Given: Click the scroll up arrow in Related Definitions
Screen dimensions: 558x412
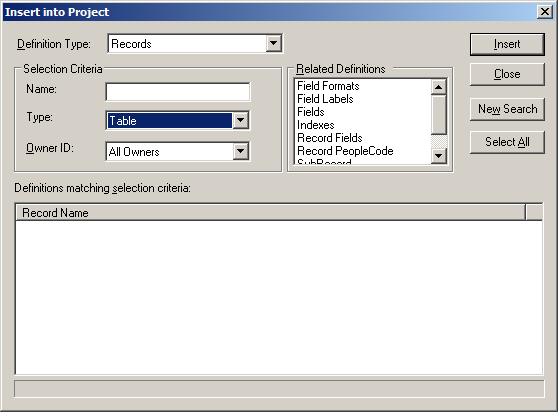Looking at the screenshot, I should (438, 87).
